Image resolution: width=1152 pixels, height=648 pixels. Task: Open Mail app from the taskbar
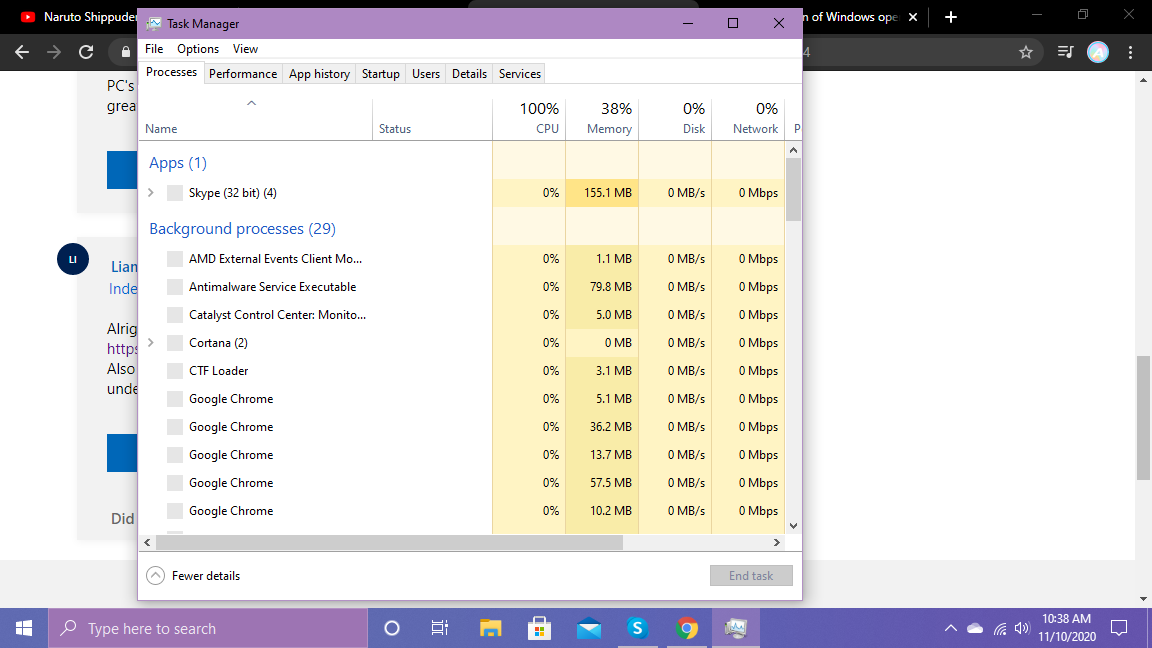tap(588, 628)
